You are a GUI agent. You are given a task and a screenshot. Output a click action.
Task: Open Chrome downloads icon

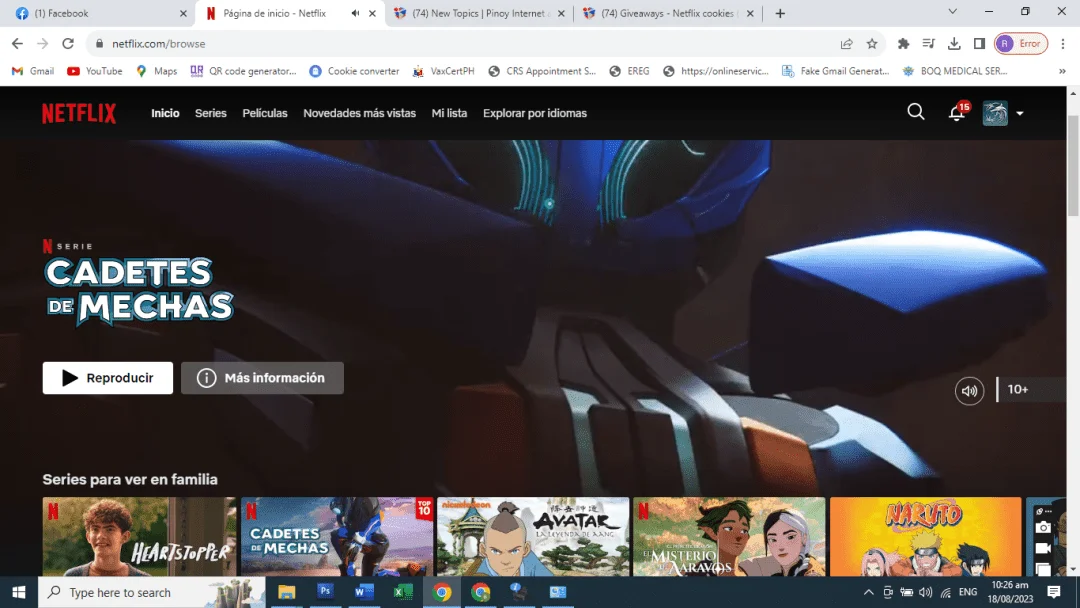click(x=954, y=43)
